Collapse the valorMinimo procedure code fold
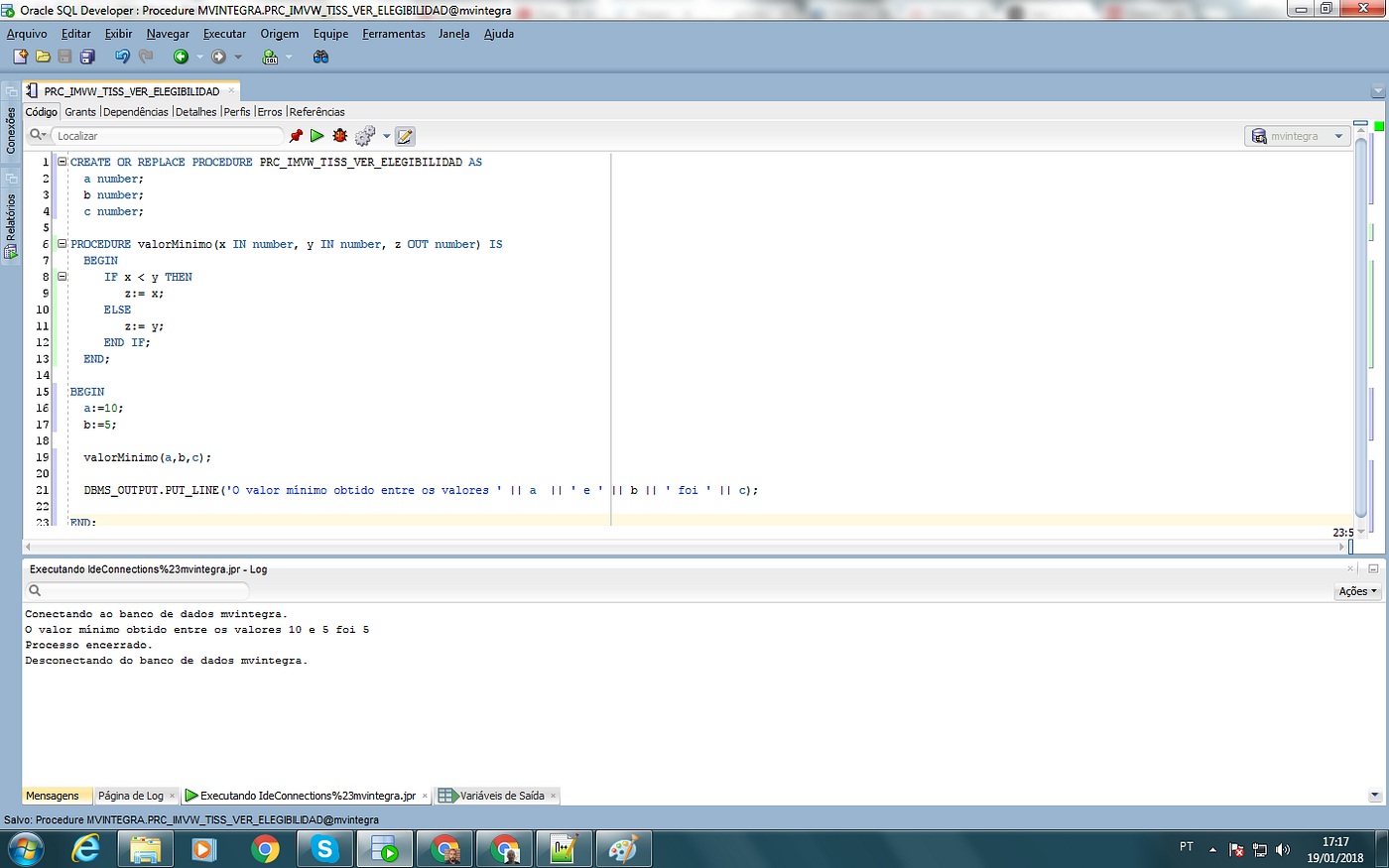1389x868 pixels. tap(61, 243)
